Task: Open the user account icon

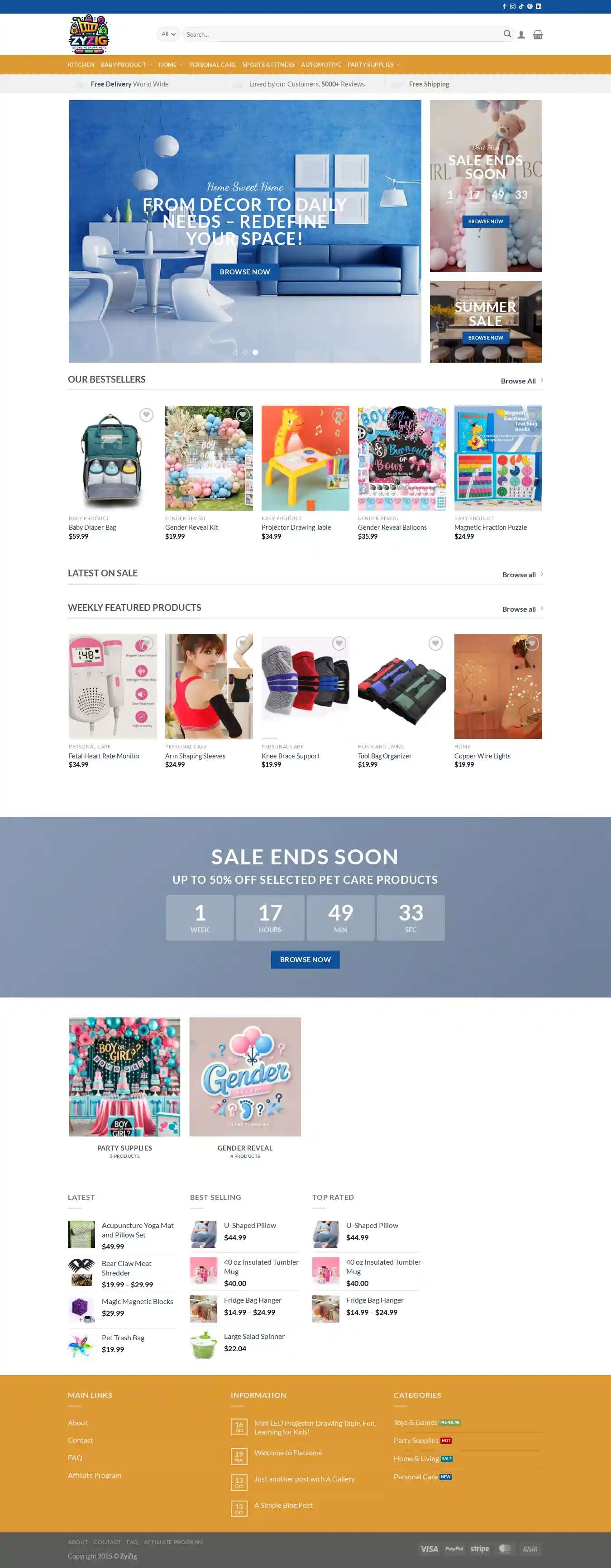Action: click(521, 35)
